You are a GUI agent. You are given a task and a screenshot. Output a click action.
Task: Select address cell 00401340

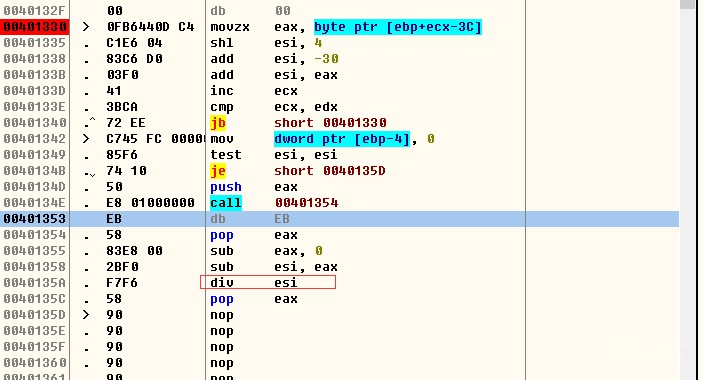point(35,123)
